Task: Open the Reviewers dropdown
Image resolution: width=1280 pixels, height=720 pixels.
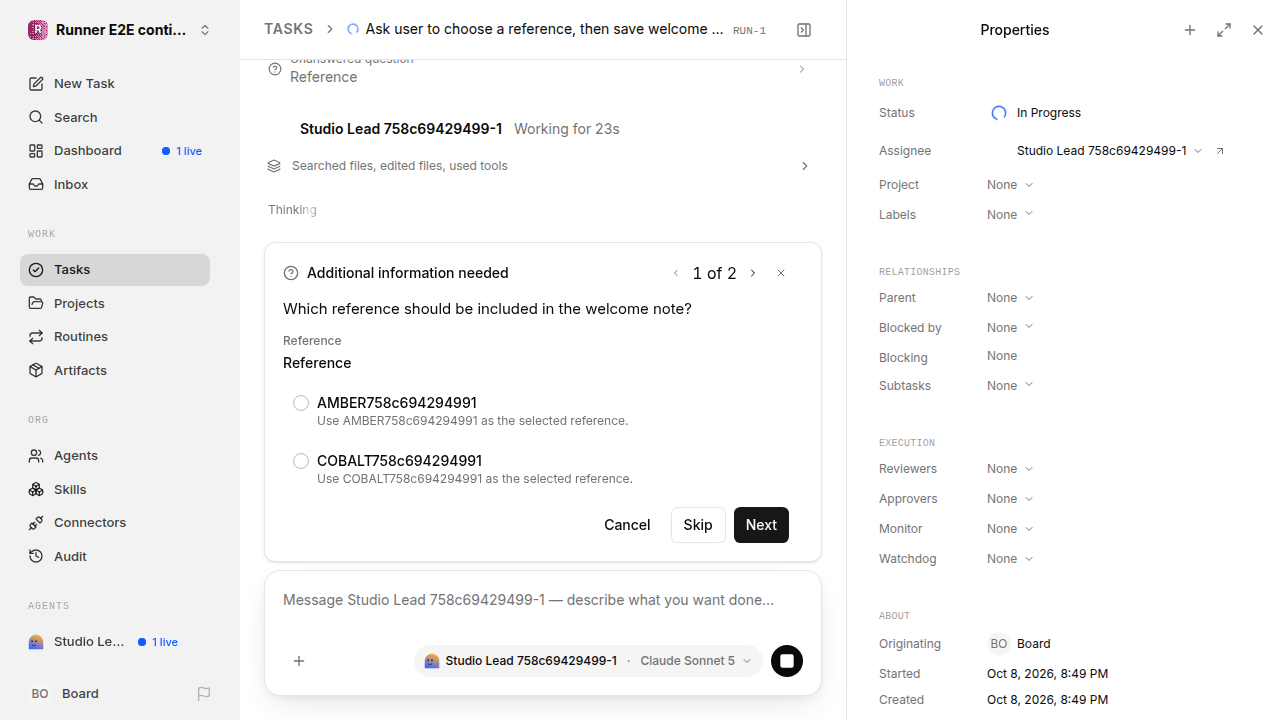Action: [x=1010, y=469]
